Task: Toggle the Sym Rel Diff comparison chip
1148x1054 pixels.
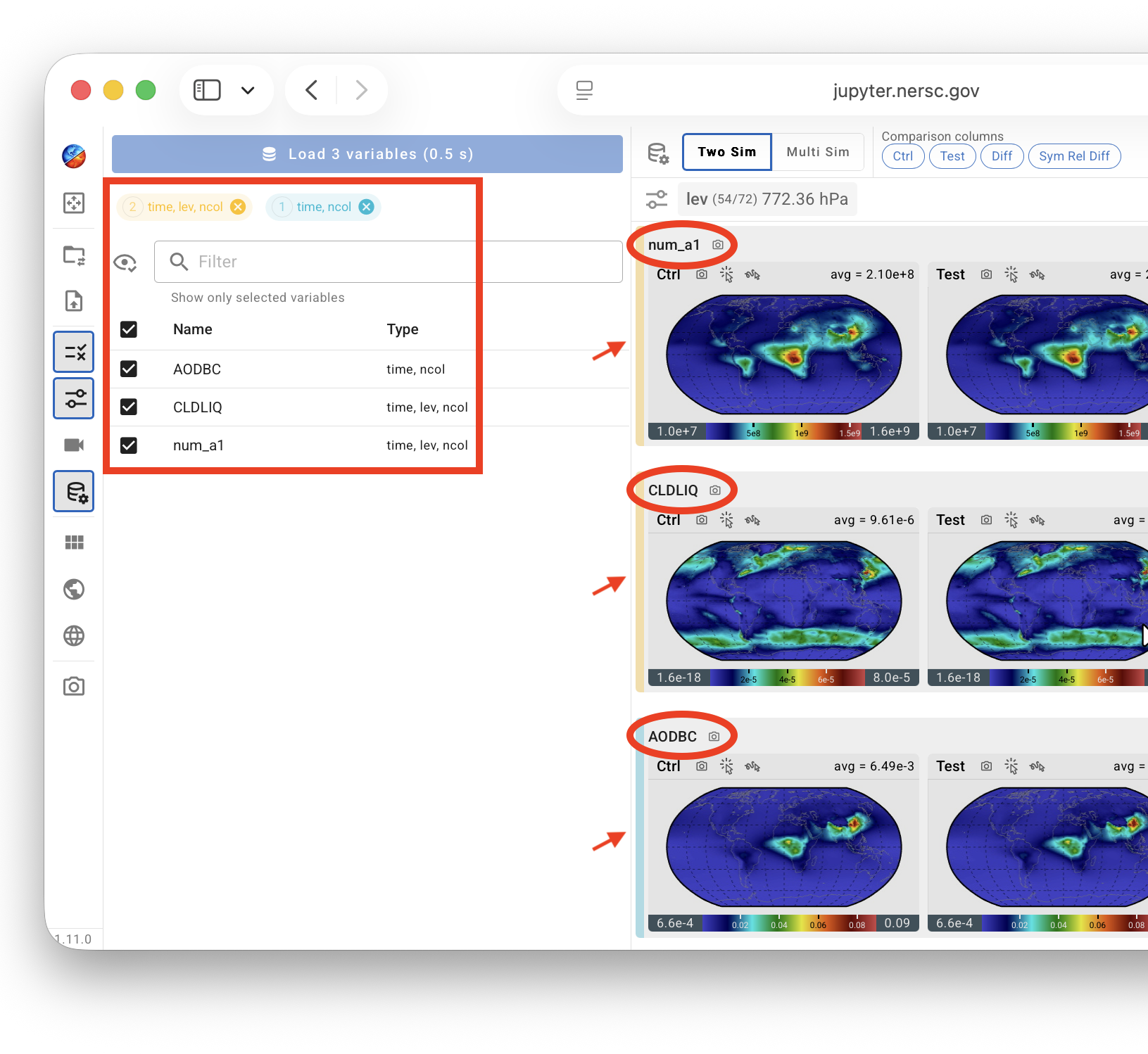Action: coord(1074,156)
